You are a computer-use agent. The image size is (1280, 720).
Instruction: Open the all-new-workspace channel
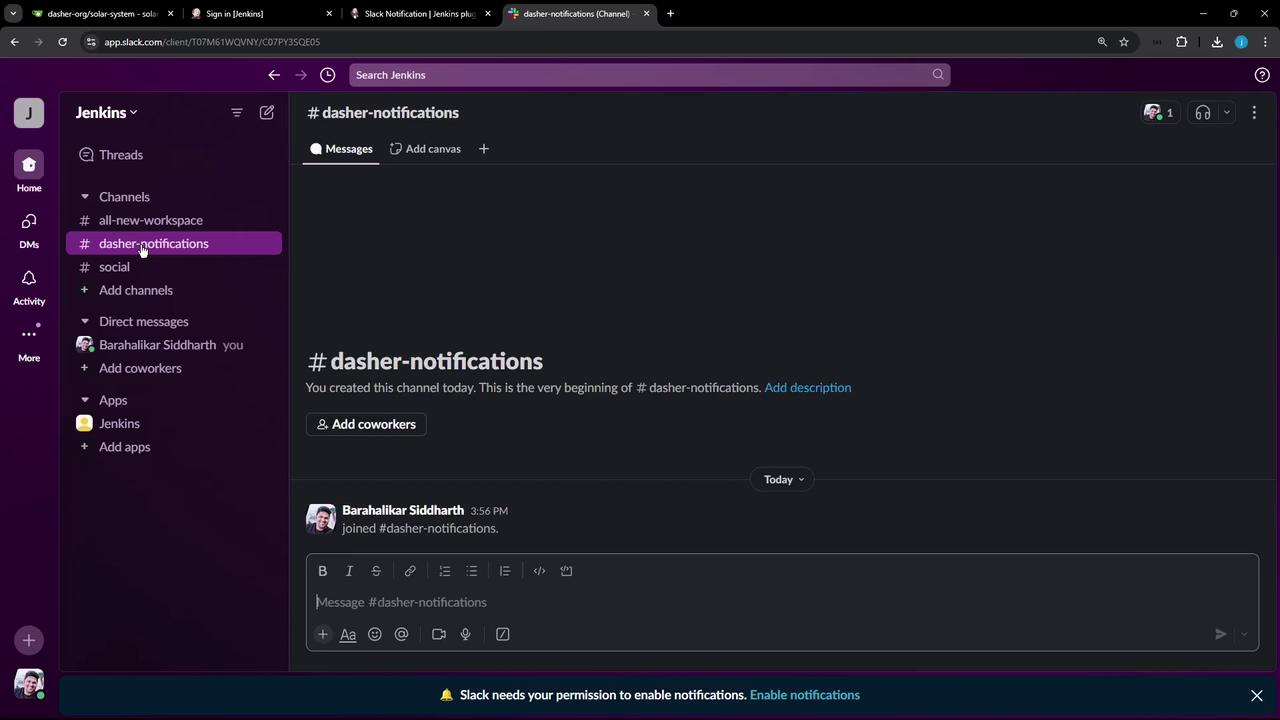coord(174,220)
